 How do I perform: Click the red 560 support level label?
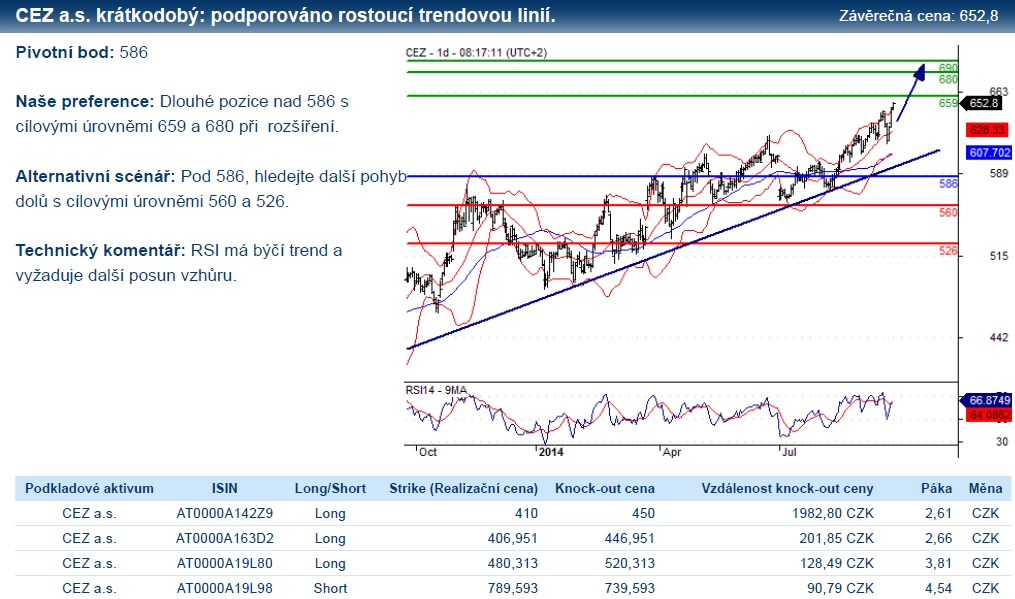pyautogui.click(x=948, y=212)
